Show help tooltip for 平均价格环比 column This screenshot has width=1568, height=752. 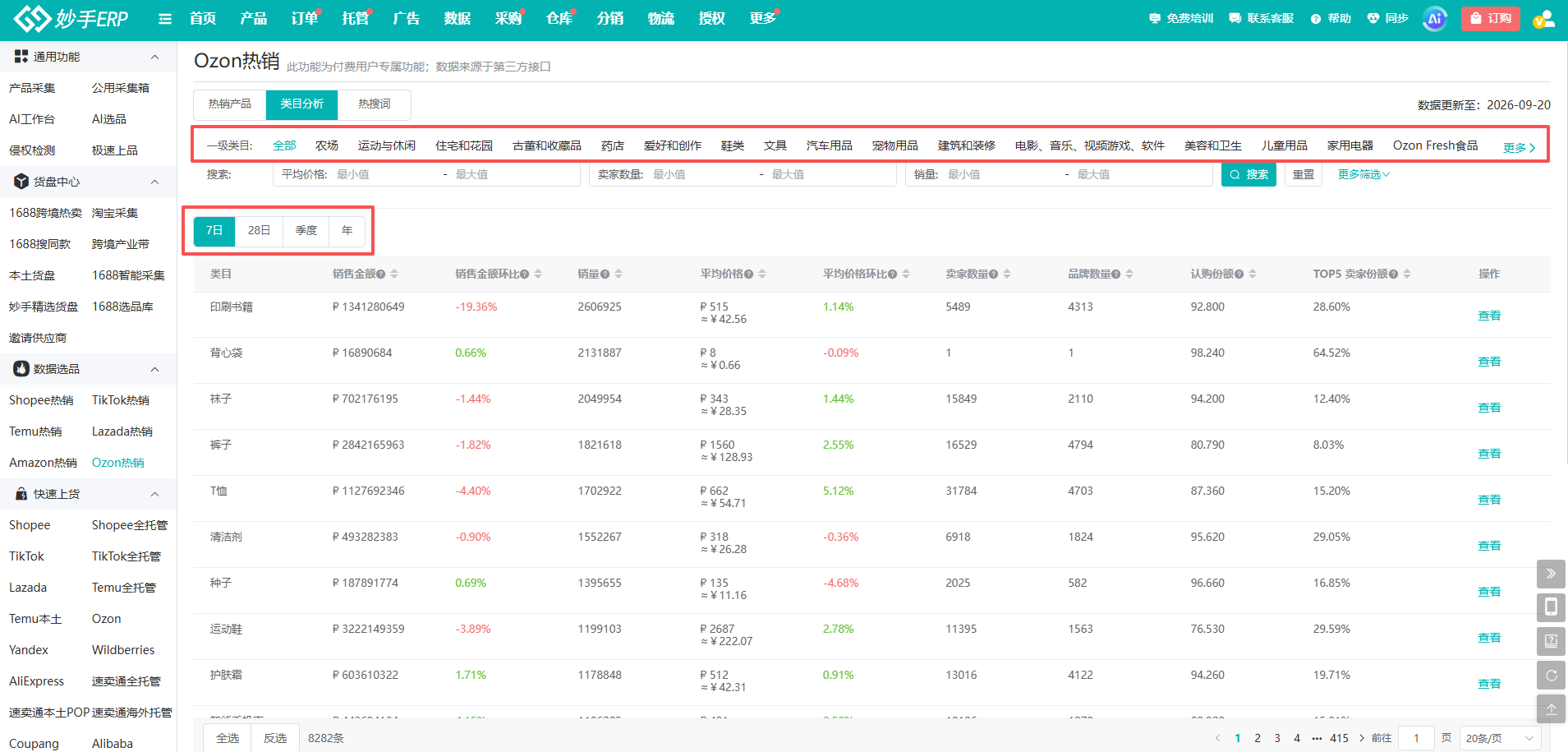892,275
